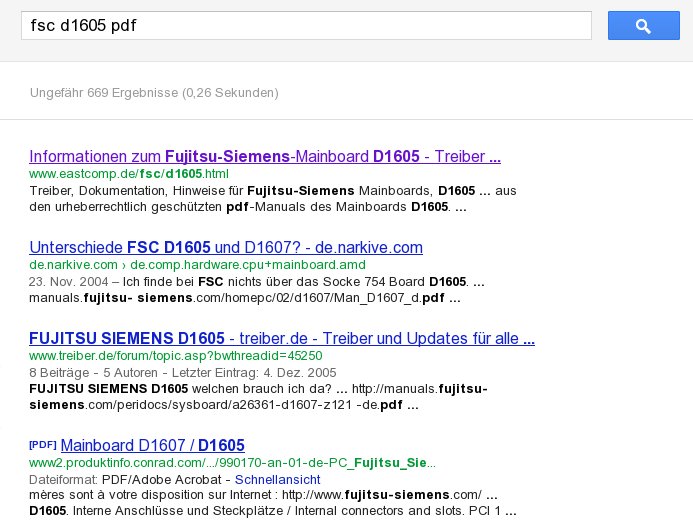Click the snippet line '8 Beiträge - 5 Autoren'
The height and width of the screenshot is (523, 693).
pos(183,373)
